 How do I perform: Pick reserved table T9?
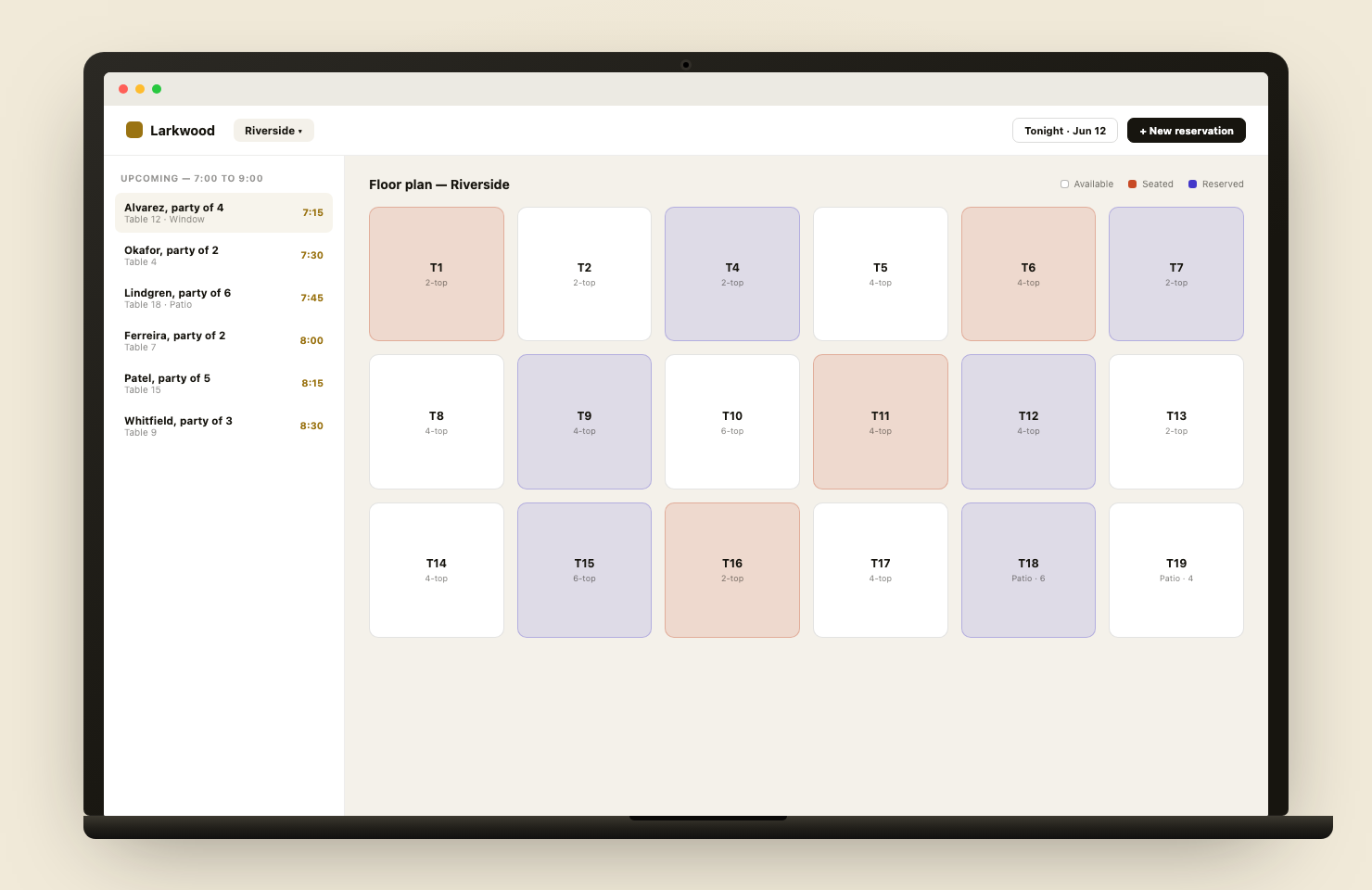(584, 422)
